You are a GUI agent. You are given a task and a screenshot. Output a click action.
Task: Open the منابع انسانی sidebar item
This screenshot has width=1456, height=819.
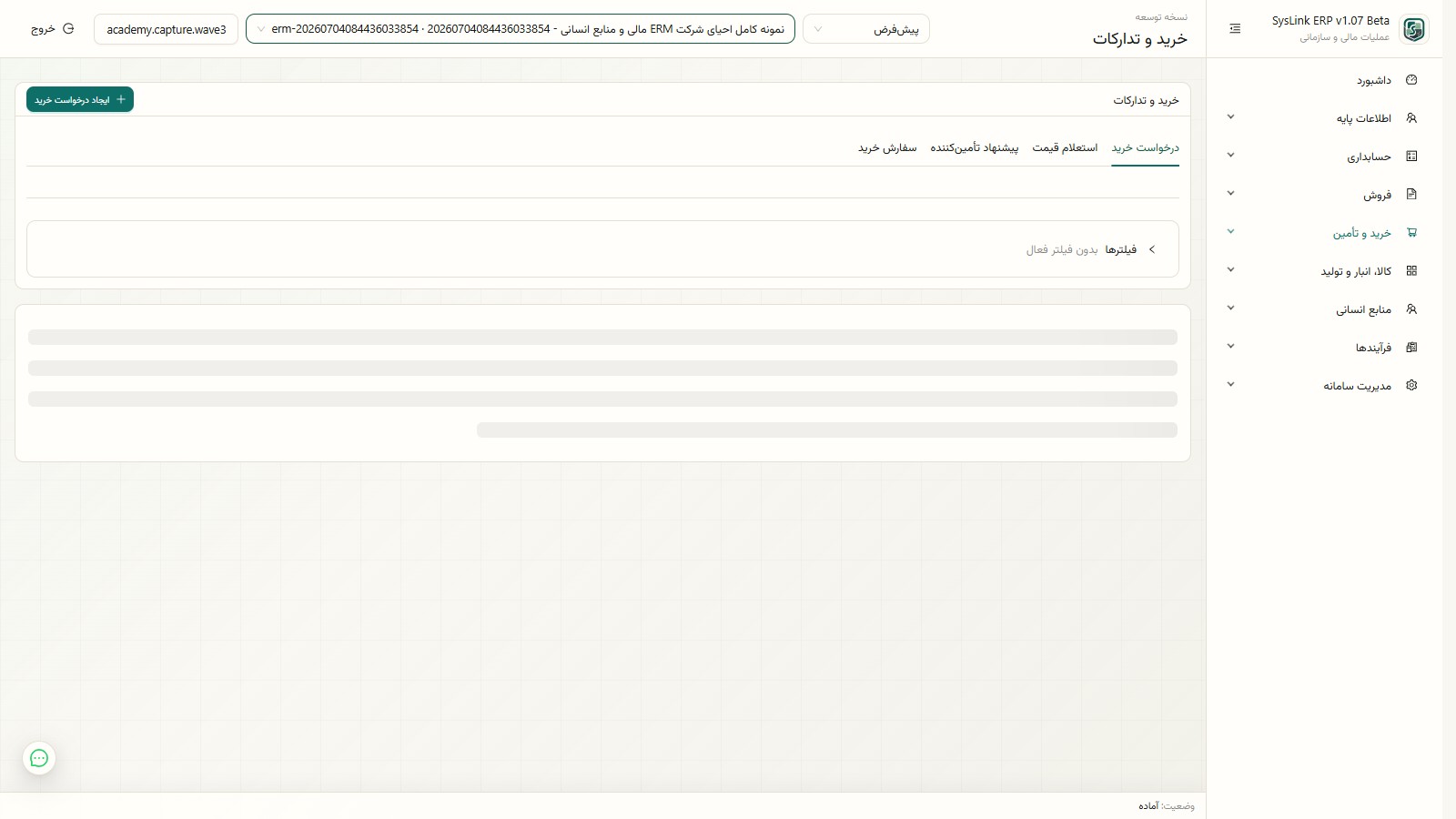click(x=1324, y=309)
